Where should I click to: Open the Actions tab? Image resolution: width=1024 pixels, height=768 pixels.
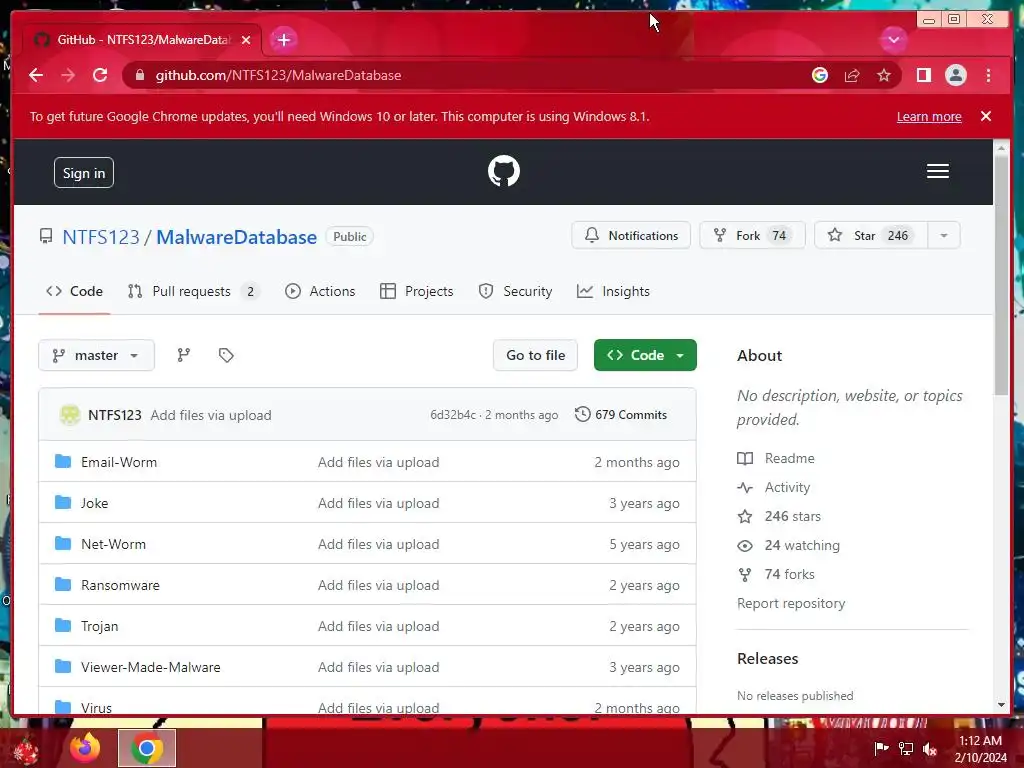tap(320, 291)
